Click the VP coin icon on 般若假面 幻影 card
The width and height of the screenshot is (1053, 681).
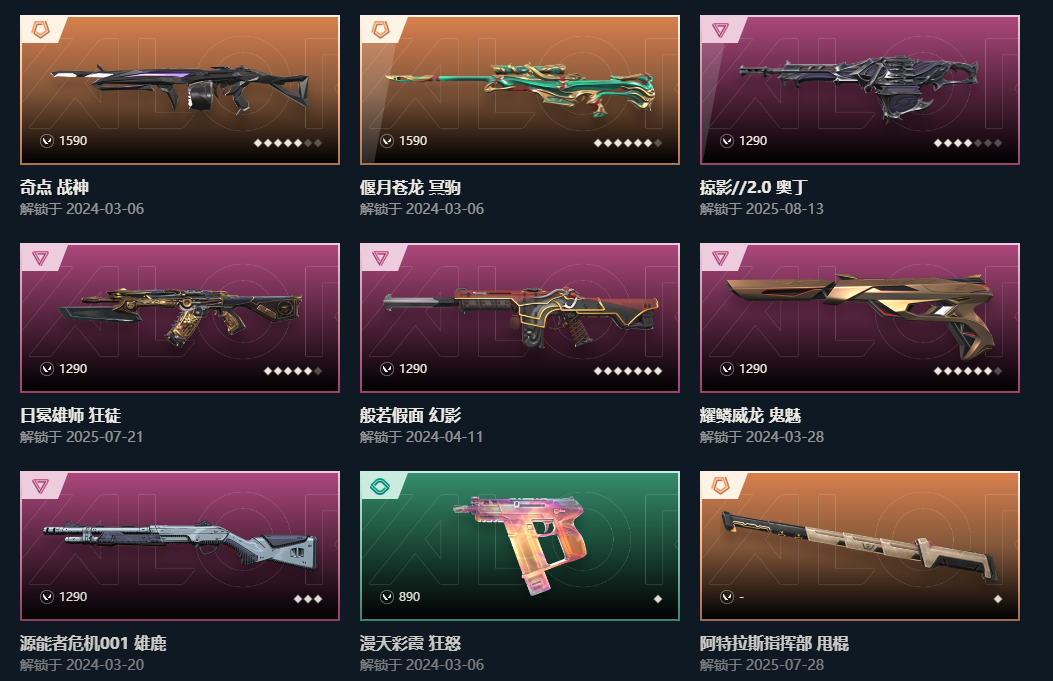[387, 368]
